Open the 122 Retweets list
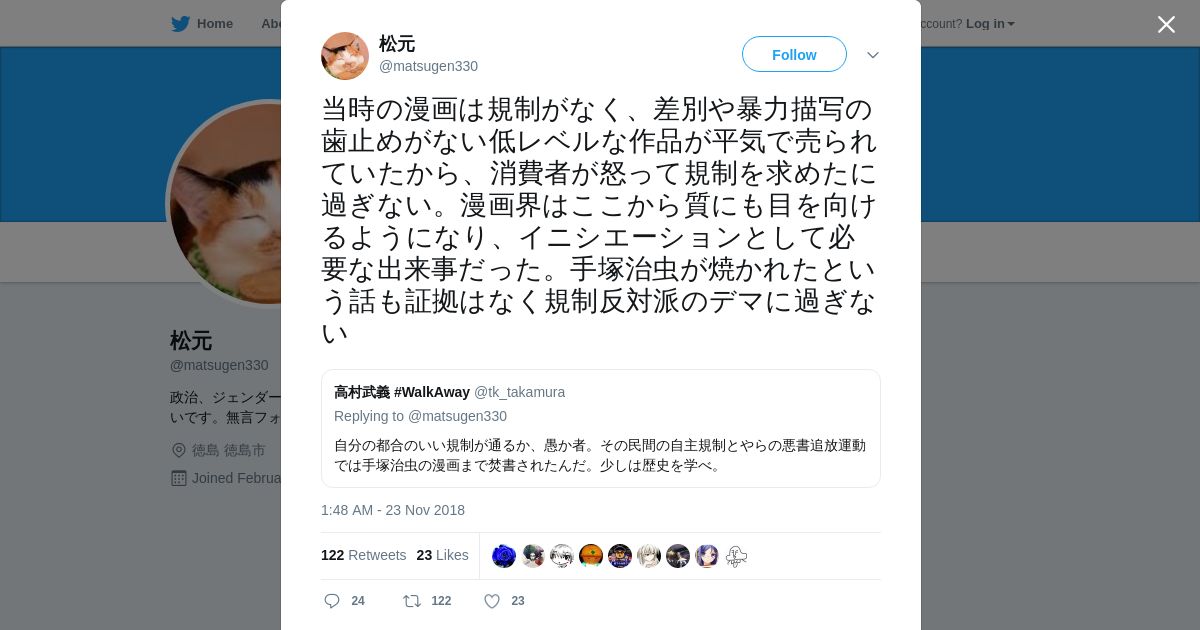1200x630 pixels. [363, 555]
